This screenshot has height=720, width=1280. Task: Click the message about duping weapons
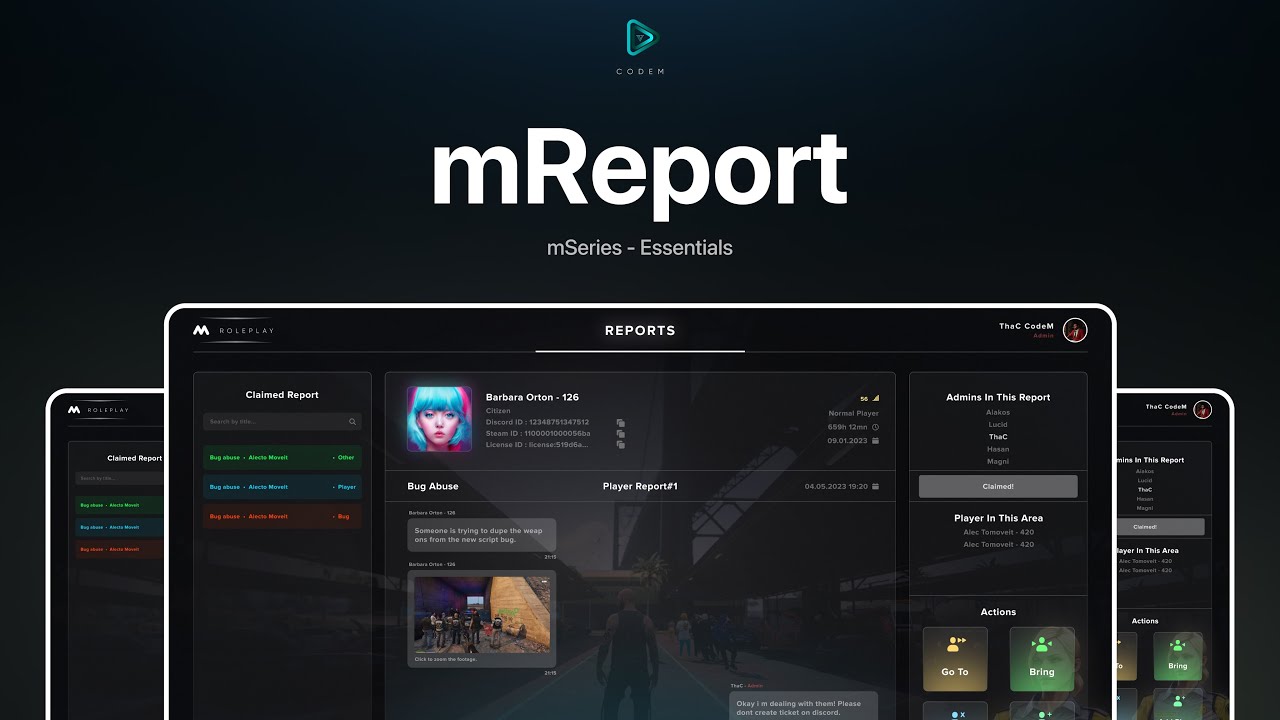[482, 535]
